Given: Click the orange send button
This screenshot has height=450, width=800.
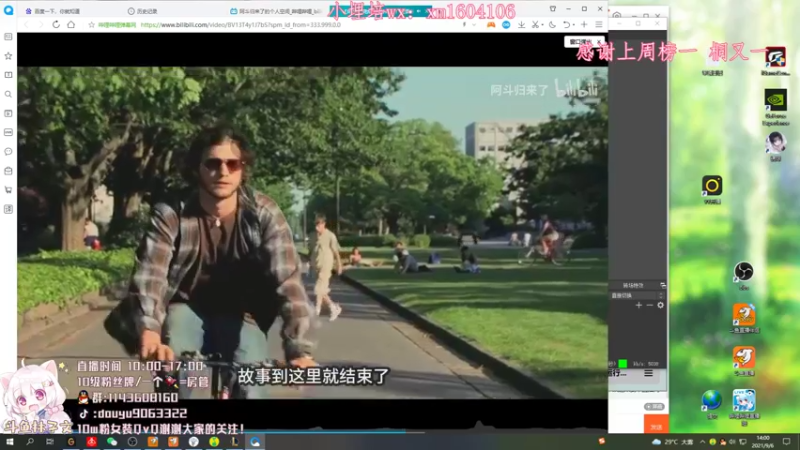Looking at the screenshot, I should pos(656,426).
